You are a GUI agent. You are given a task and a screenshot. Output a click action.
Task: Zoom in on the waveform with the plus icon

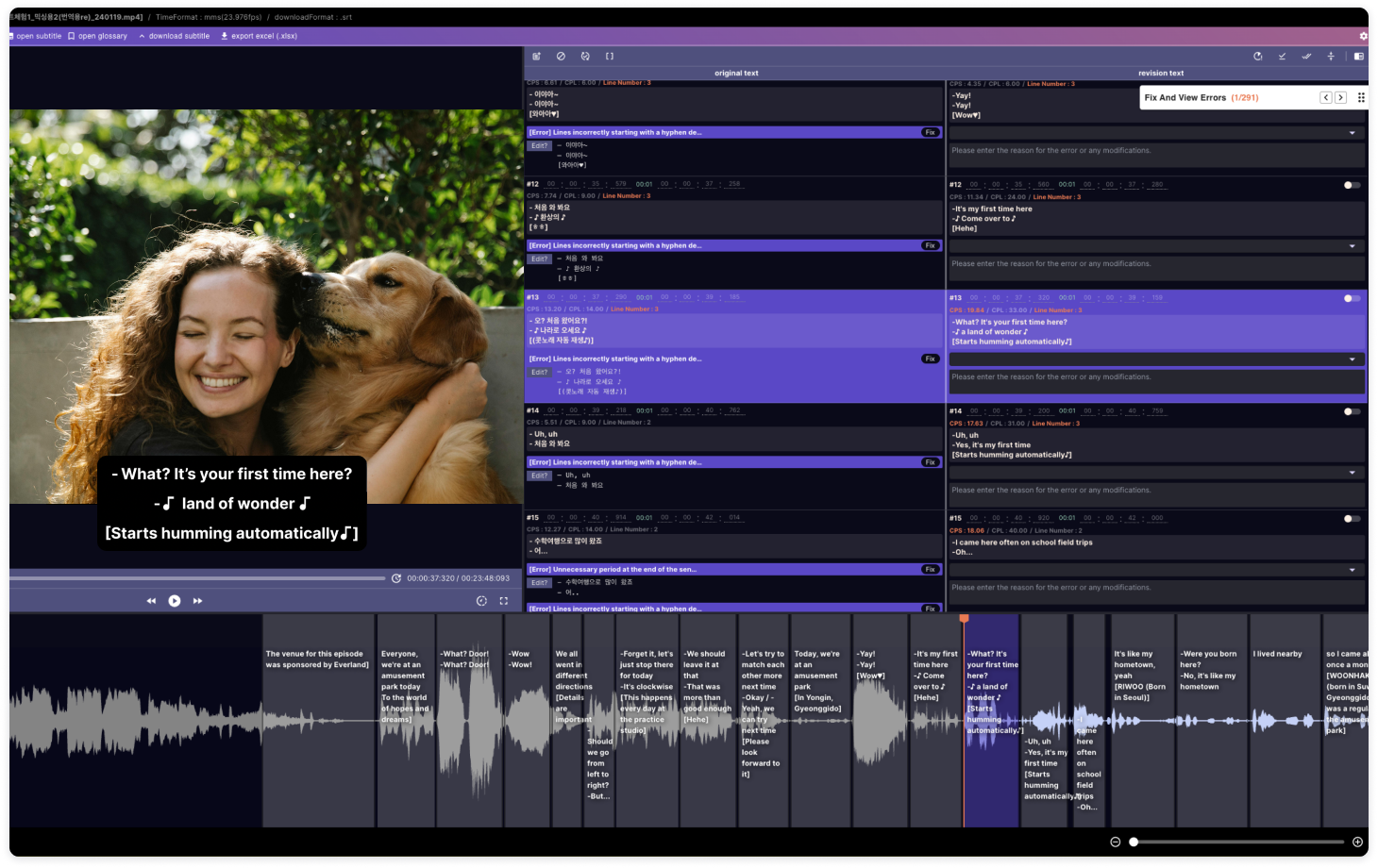coord(1357,842)
